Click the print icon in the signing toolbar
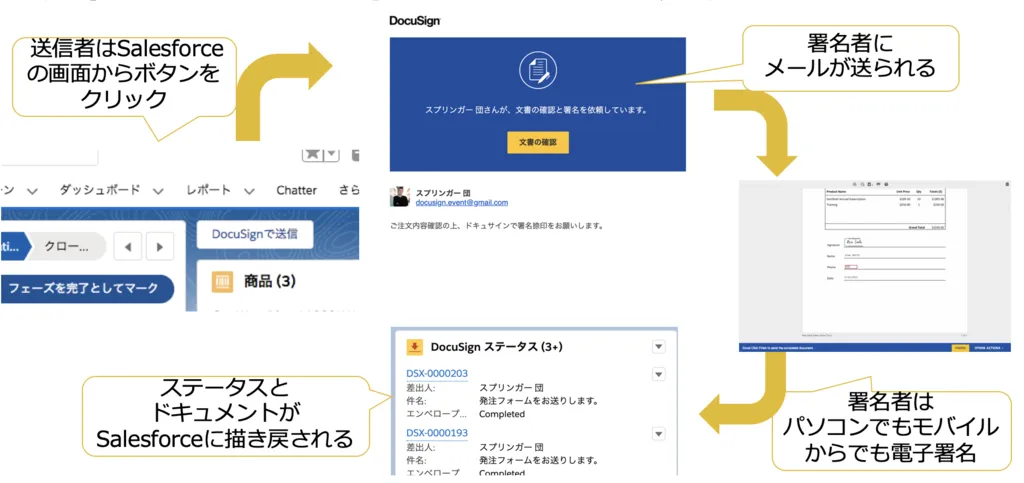The image size is (1024, 483). click(878, 185)
